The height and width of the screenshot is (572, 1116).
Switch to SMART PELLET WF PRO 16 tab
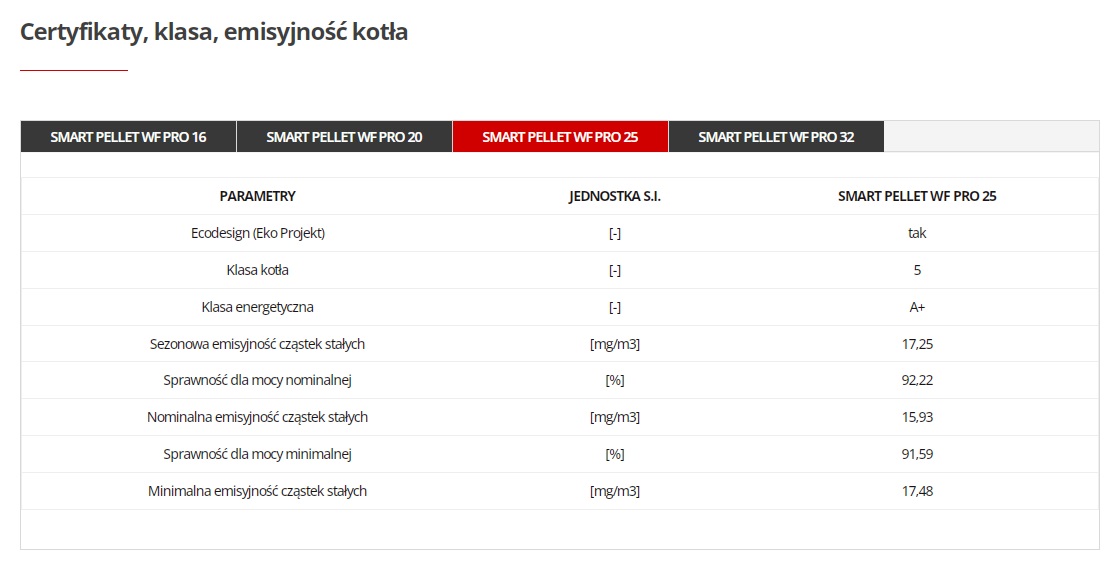pyautogui.click(x=128, y=137)
